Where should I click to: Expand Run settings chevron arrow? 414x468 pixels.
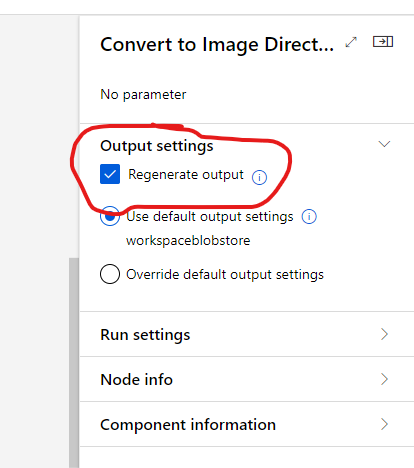[384, 334]
